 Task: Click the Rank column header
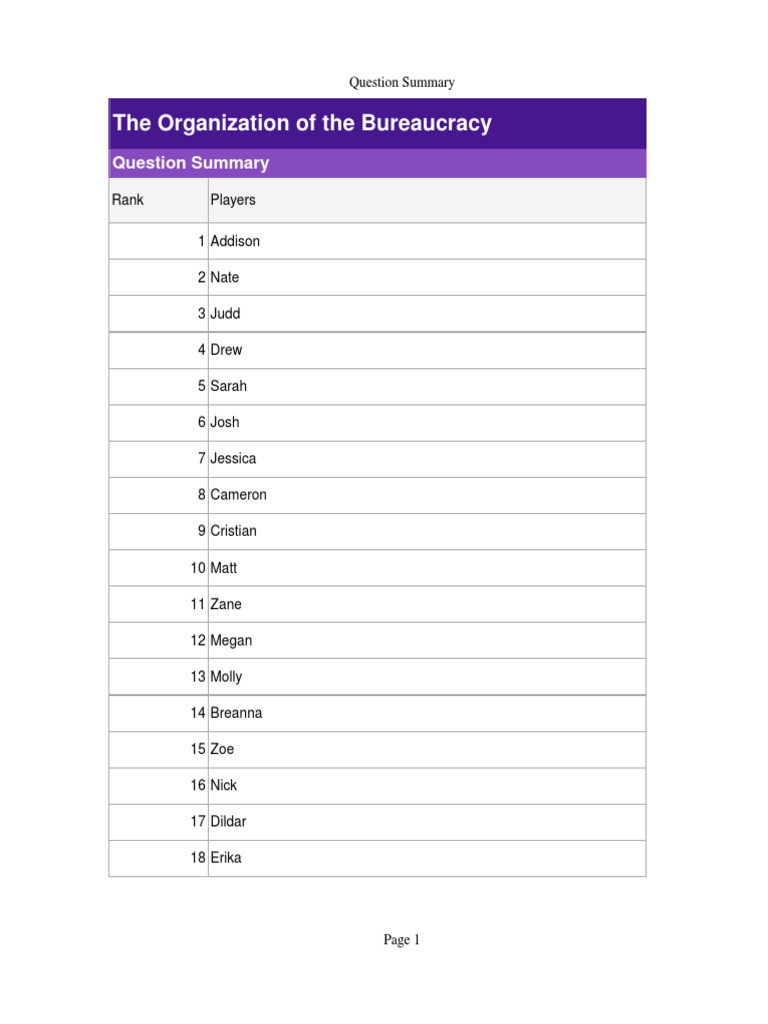[x=128, y=200]
